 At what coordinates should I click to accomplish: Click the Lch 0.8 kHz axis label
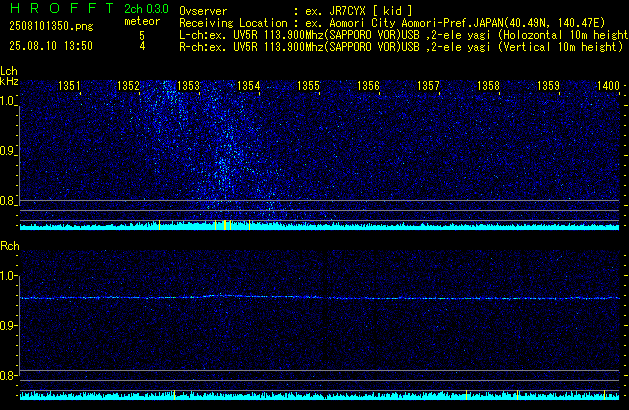(x=7, y=201)
